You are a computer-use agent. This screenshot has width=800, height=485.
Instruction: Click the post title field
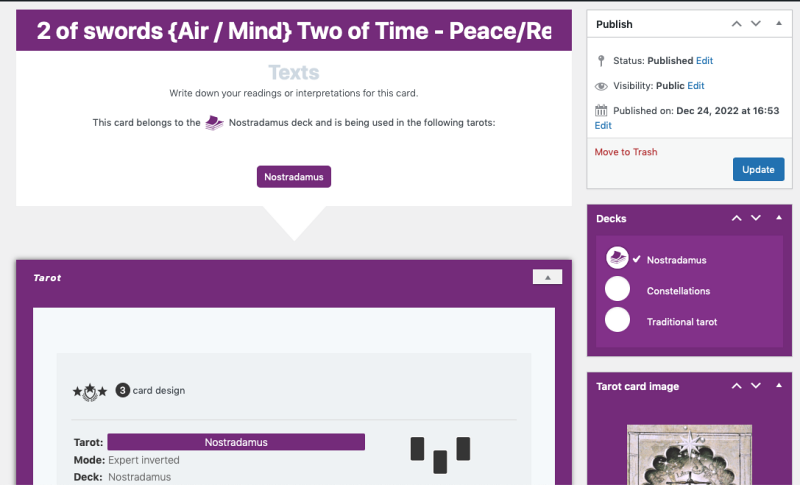[x=294, y=31]
